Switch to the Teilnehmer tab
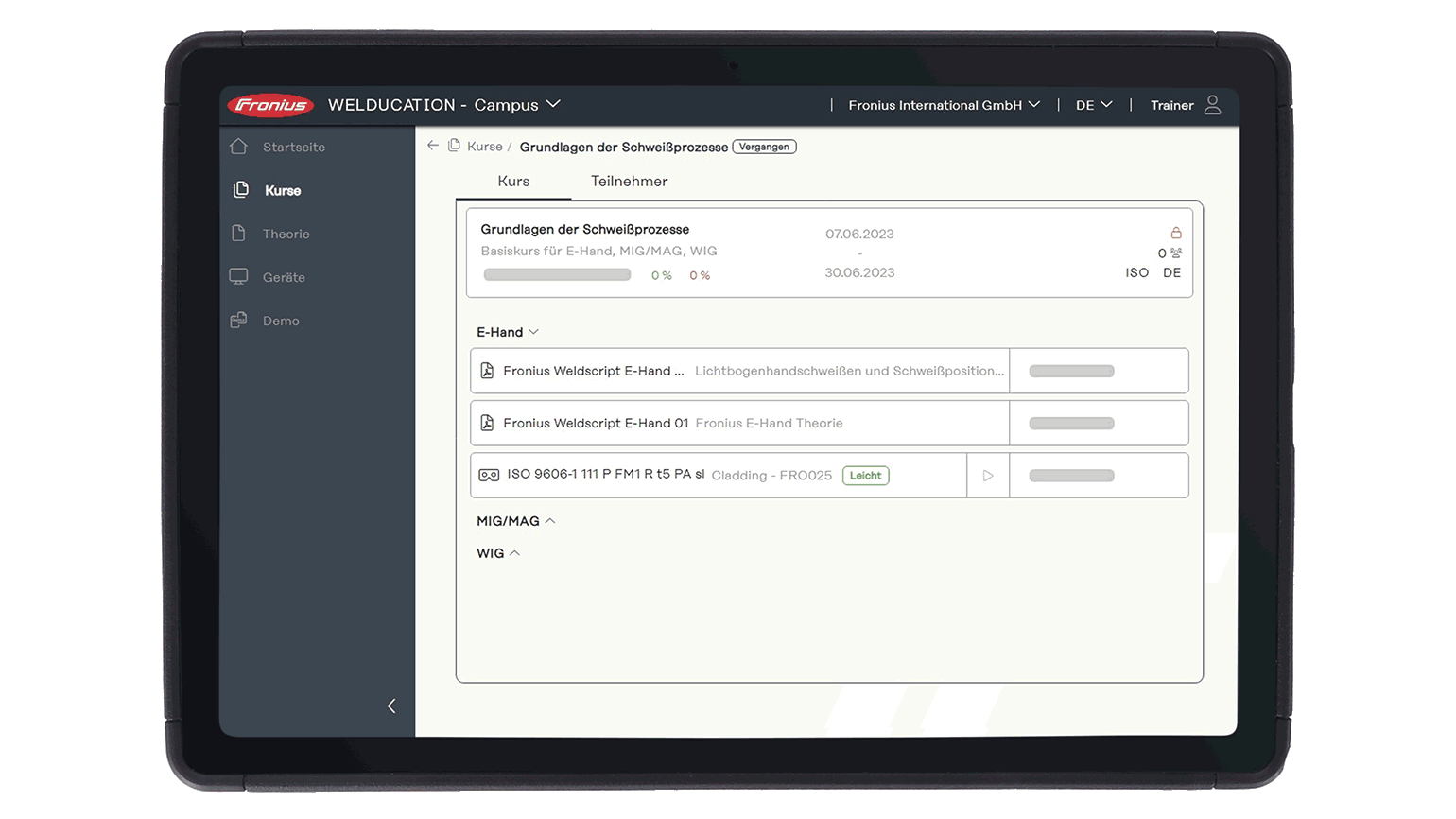This screenshot has width=1456, height=819. coord(630,181)
